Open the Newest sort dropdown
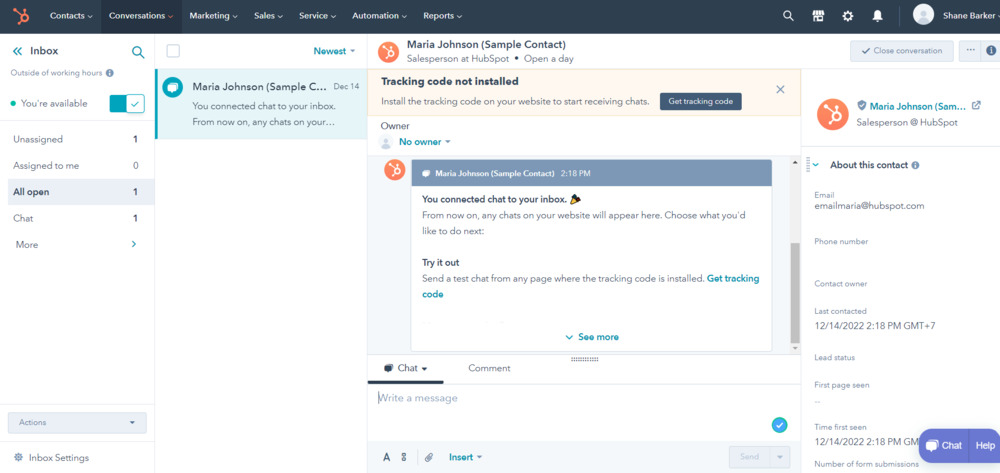The image size is (1000, 473). pyautogui.click(x=334, y=51)
